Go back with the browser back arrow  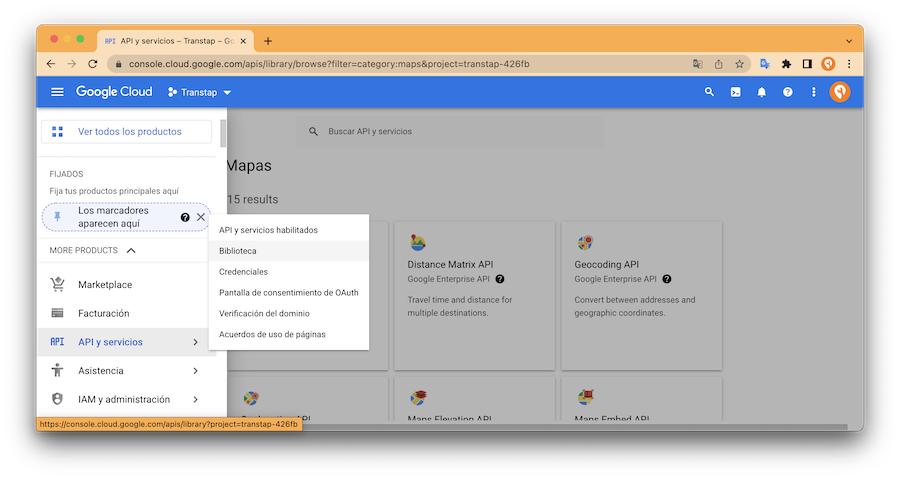coord(51,64)
